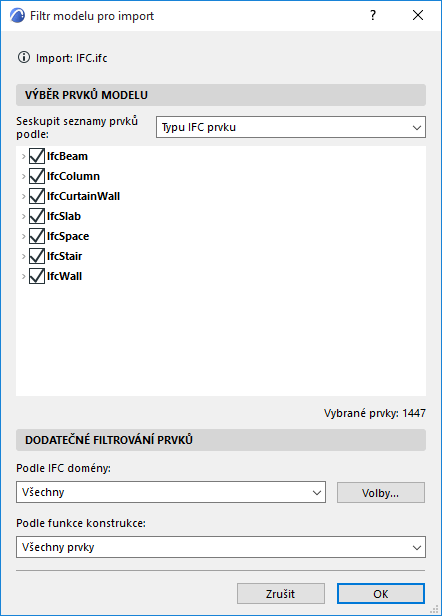Expand the IfcBeam tree node
Image resolution: width=442 pixels, height=616 pixels.
click(x=23, y=156)
